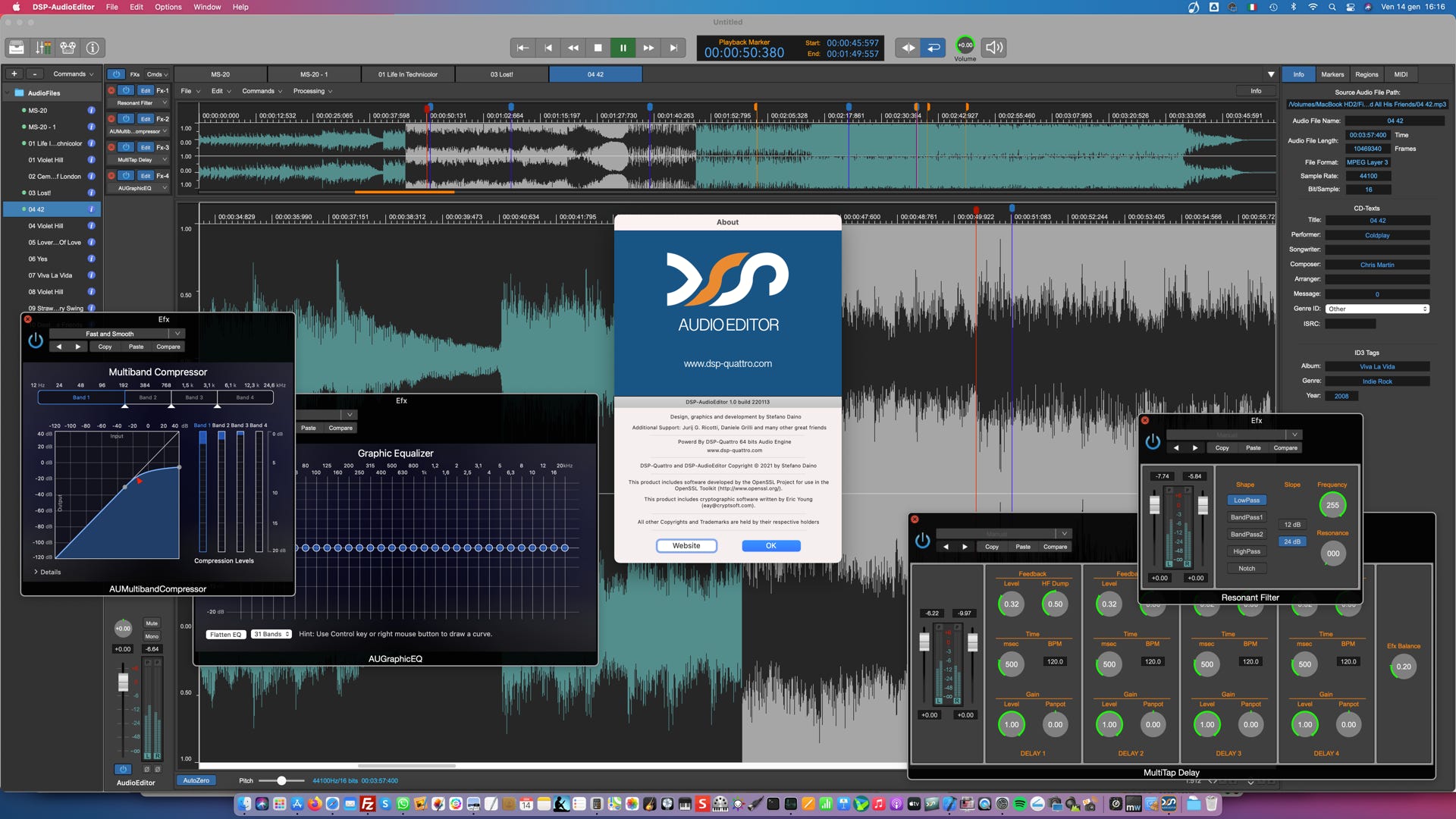Viewport: 1456px width, 819px height.
Task: Open the mixer faders toolbar icon
Action: [x=43, y=48]
